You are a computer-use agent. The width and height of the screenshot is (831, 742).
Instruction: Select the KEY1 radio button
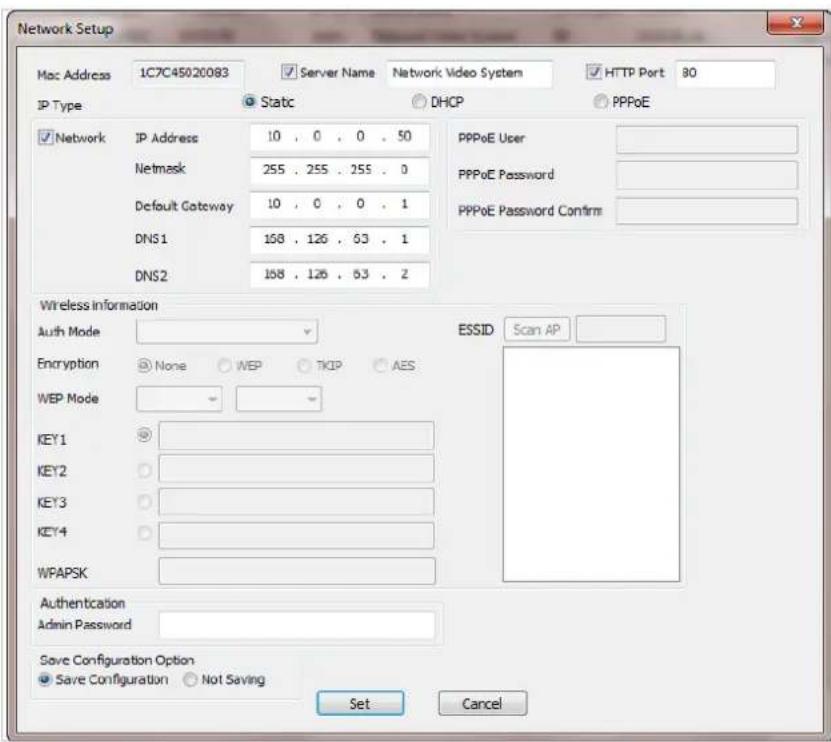pyautogui.click(x=144, y=435)
